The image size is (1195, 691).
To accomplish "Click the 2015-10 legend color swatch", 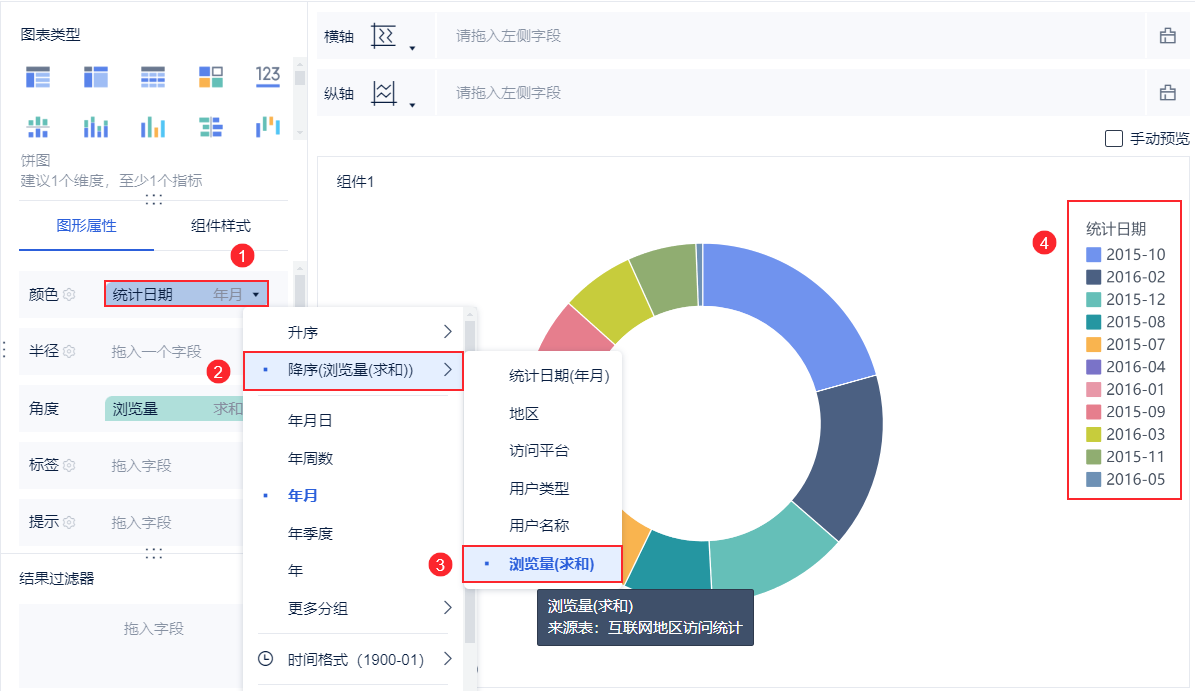I will (1093, 254).
